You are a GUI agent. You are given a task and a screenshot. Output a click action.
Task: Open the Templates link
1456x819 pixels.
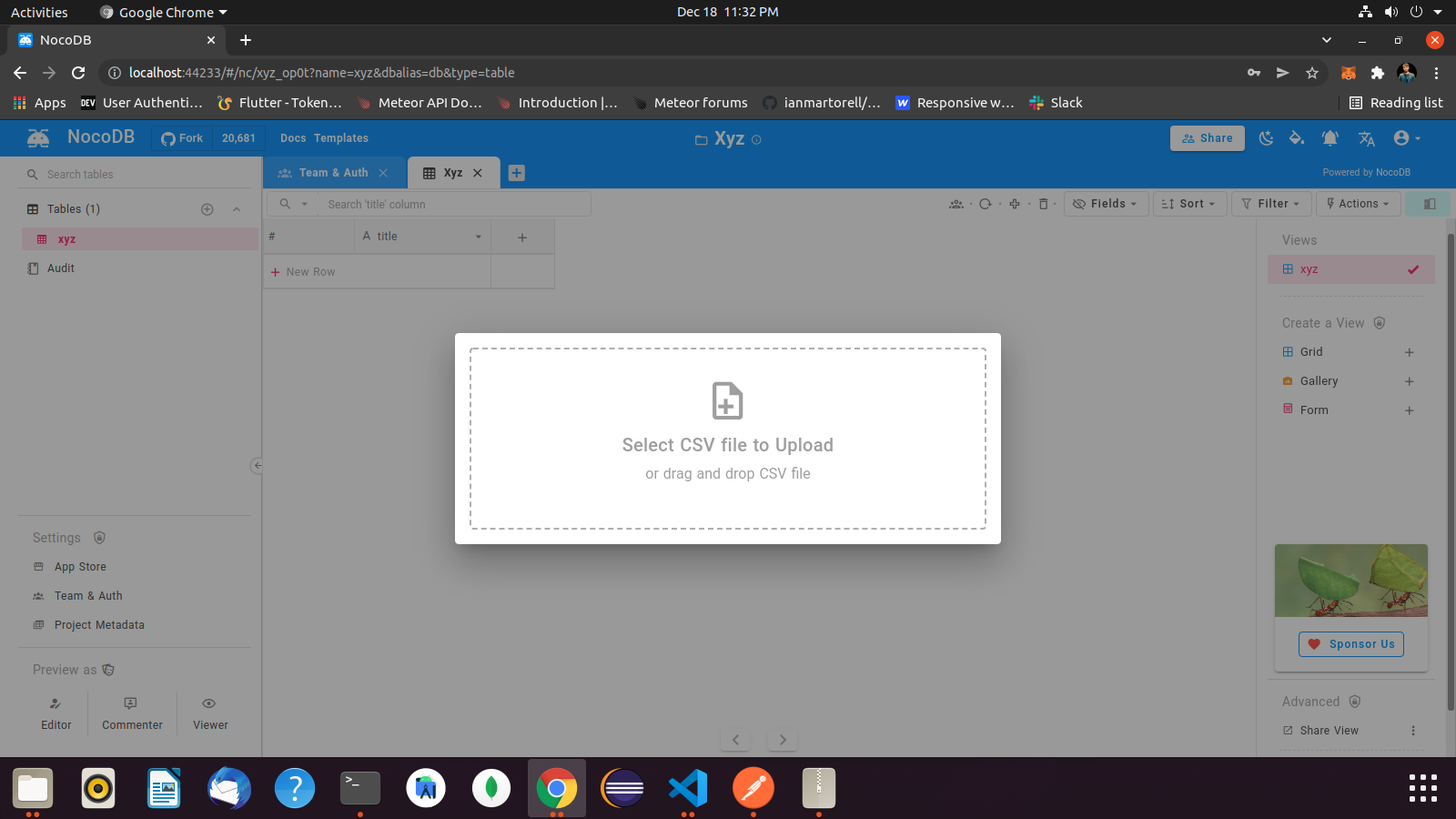point(341,138)
